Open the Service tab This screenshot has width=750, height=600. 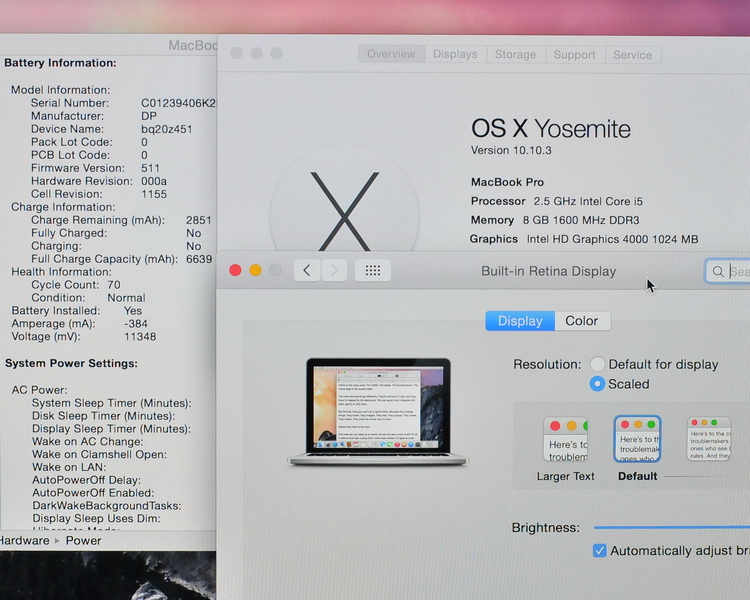(x=632, y=54)
